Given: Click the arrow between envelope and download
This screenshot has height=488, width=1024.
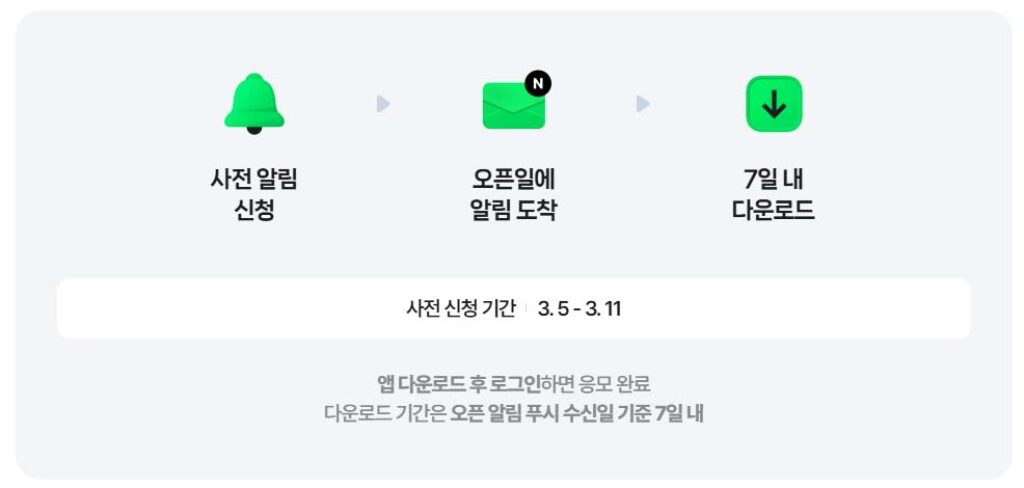Looking at the screenshot, I should pyautogui.click(x=643, y=104).
